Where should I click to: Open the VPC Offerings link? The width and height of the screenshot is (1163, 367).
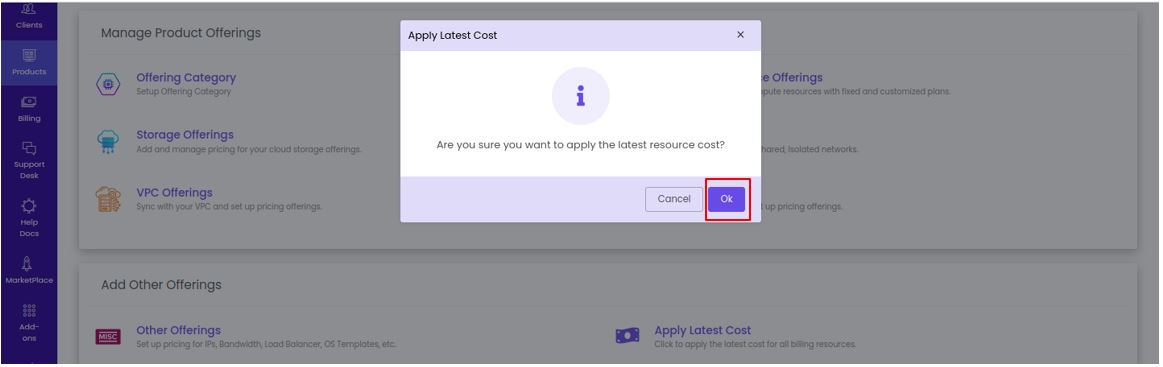point(174,192)
